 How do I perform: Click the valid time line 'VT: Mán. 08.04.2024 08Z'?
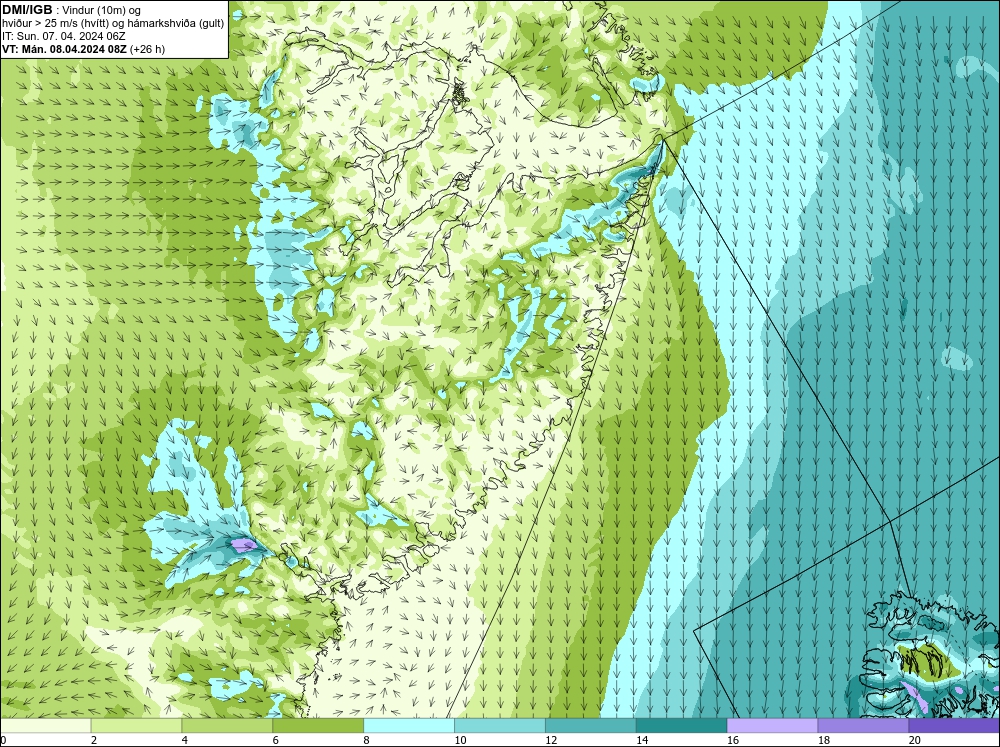(x=64, y=49)
